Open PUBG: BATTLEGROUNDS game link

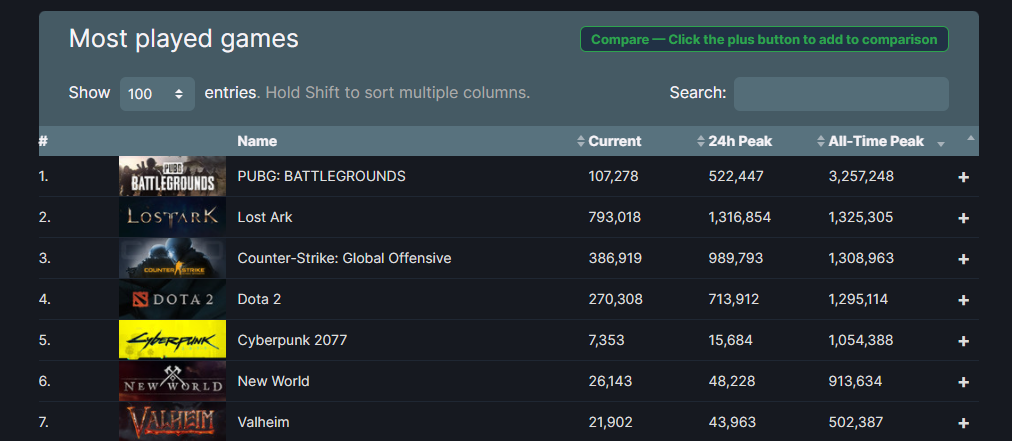click(x=321, y=176)
